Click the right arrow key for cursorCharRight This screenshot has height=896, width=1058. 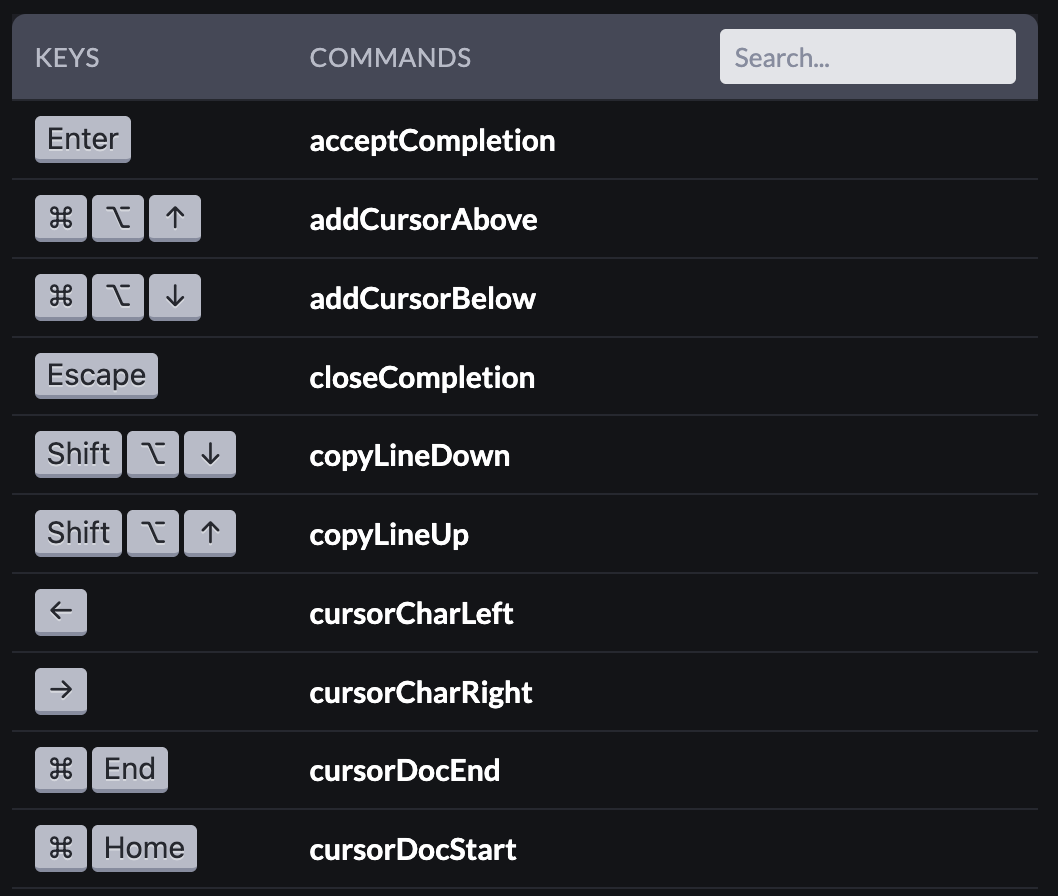[61, 691]
